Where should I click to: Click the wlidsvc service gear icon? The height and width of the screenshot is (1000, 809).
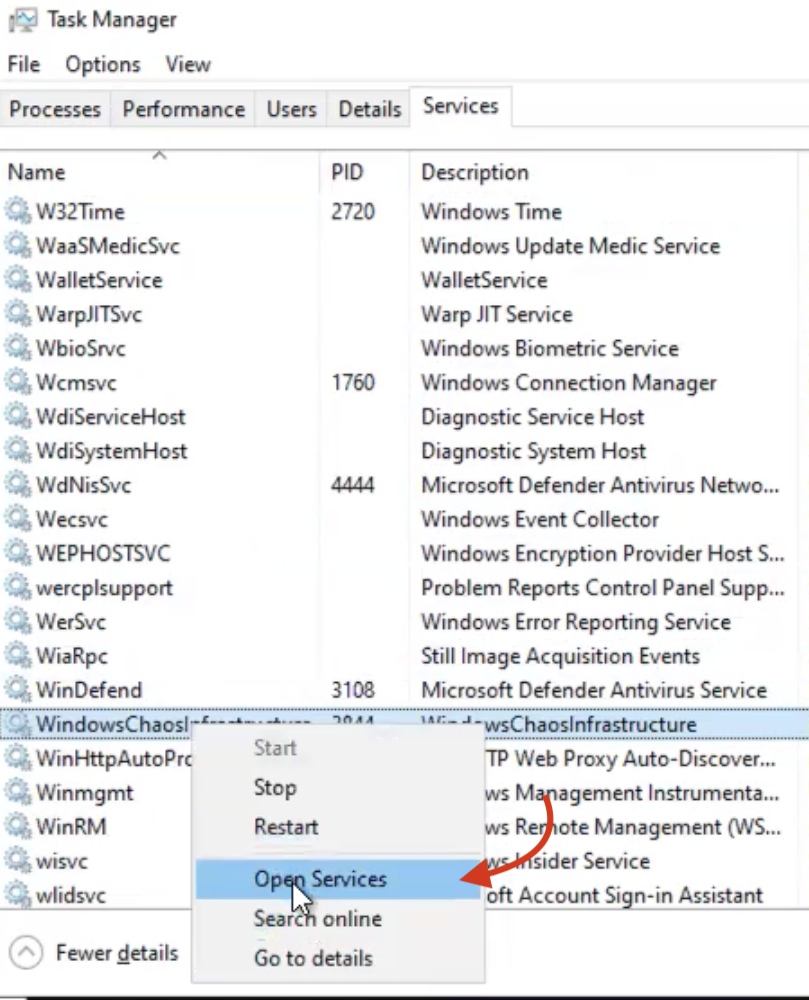coord(18,895)
